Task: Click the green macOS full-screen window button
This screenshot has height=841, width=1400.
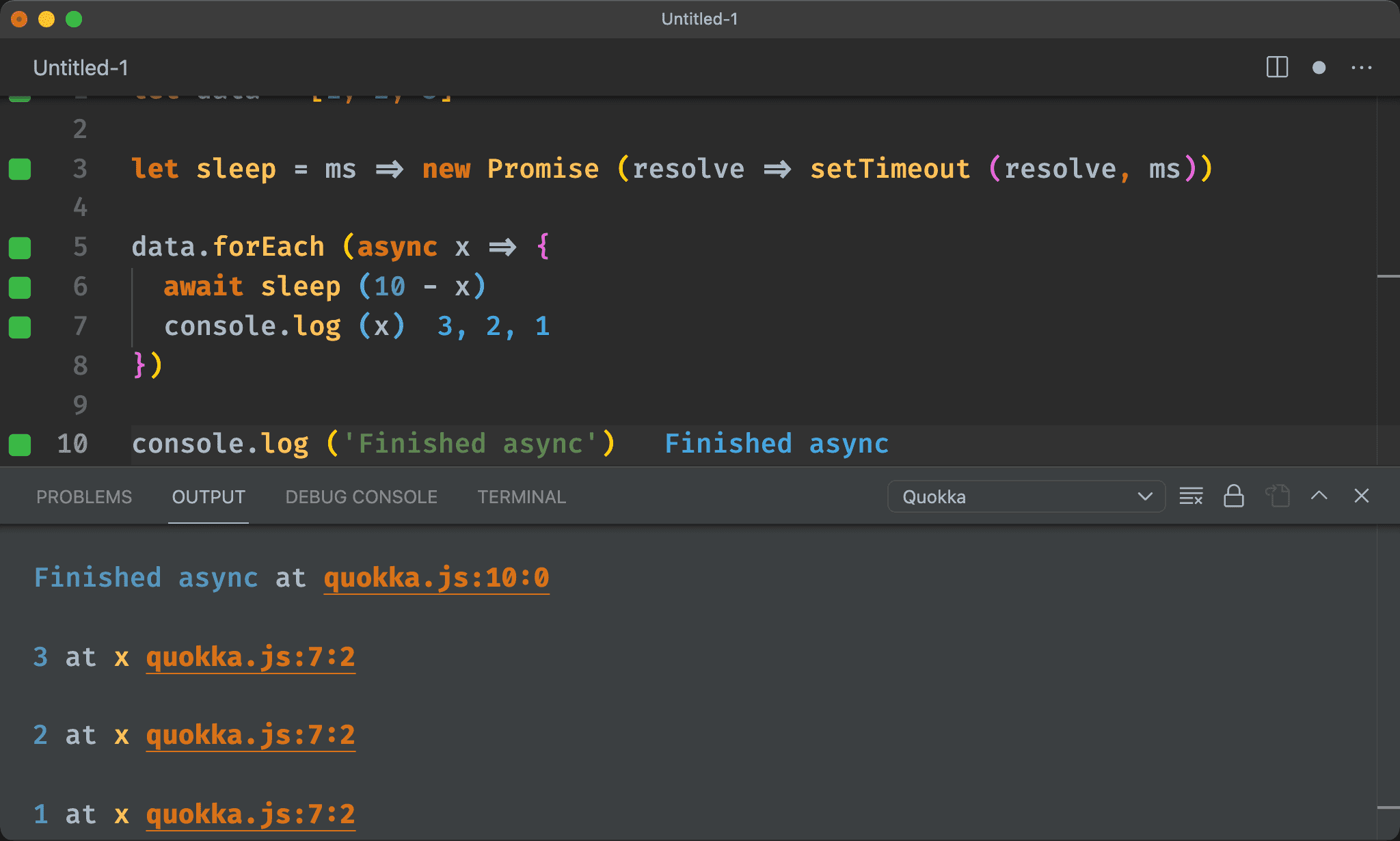Action: click(74, 19)
